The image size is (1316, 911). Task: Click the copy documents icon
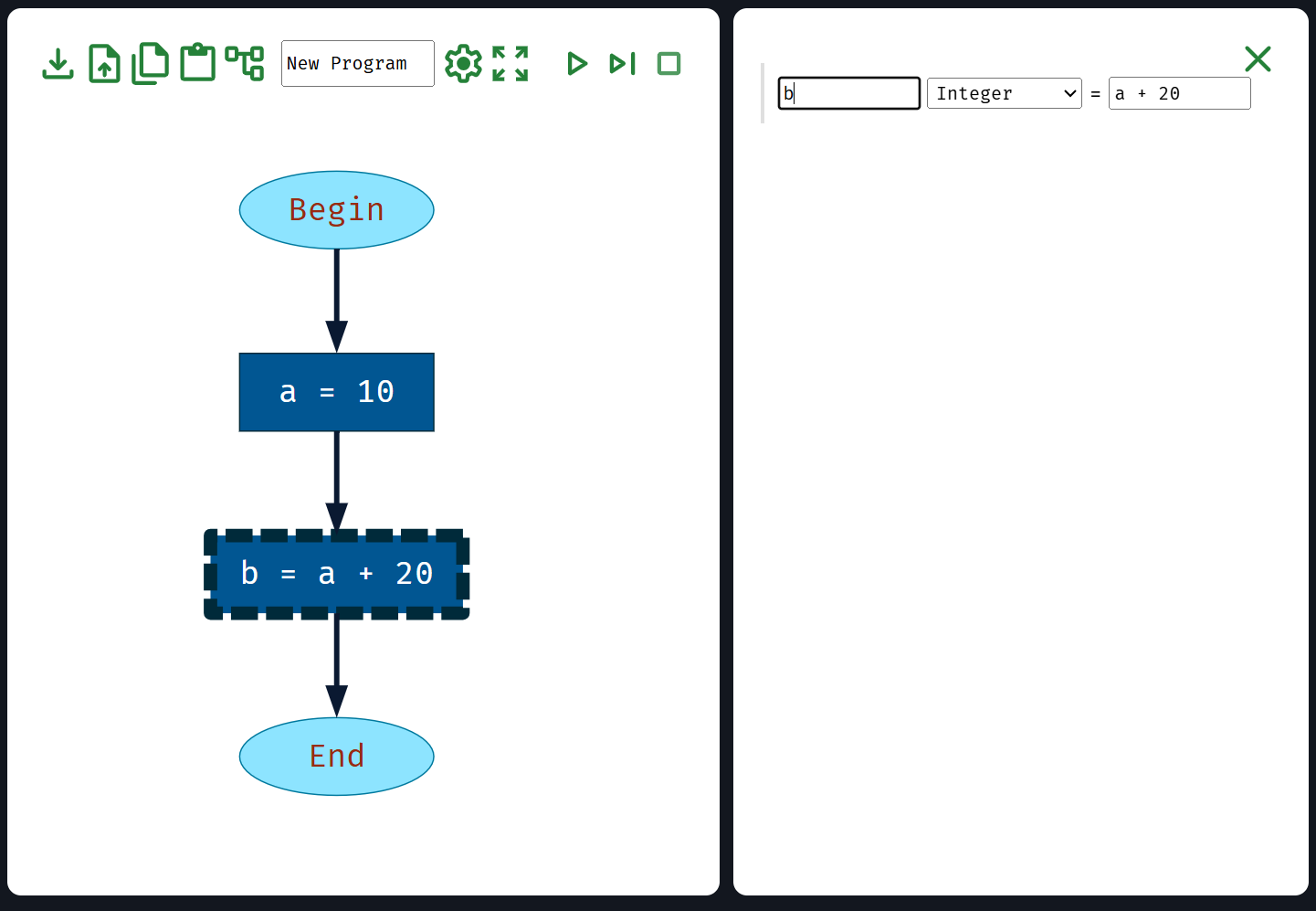coord(151,64)
